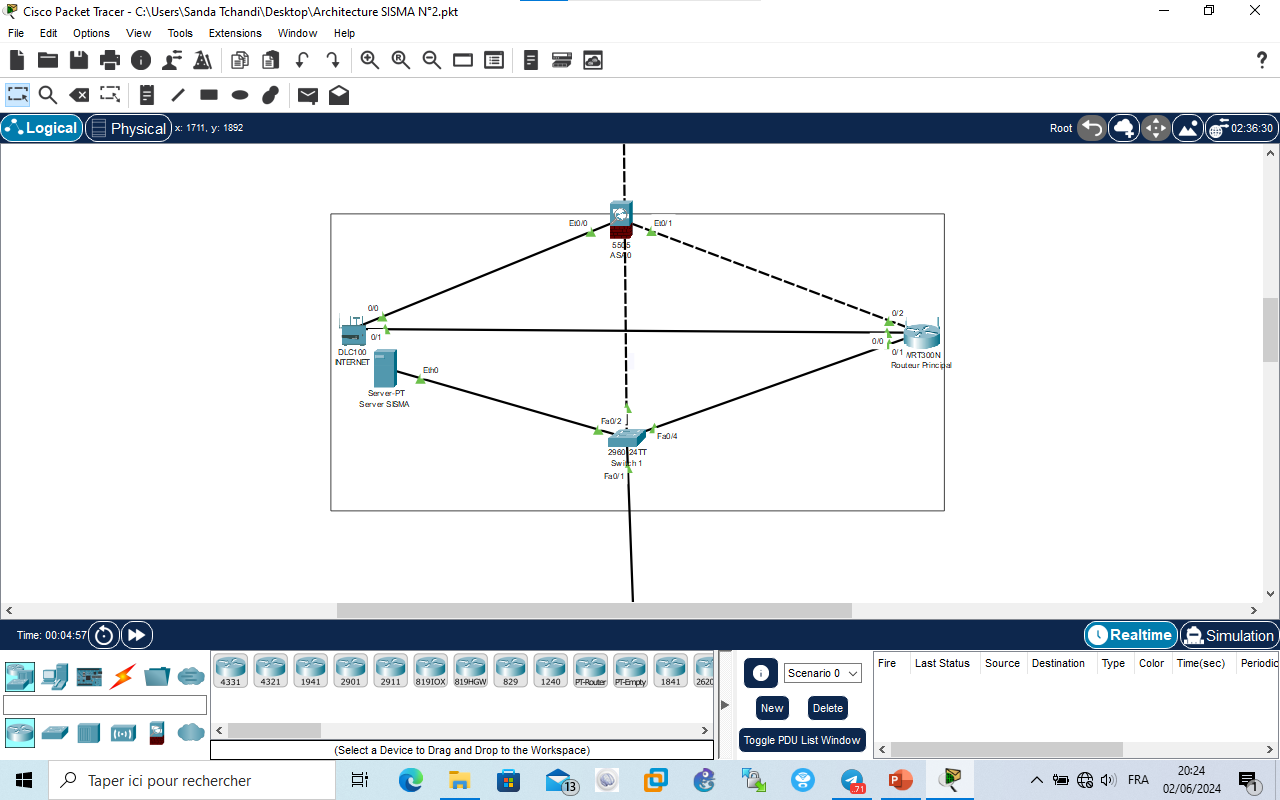1280x800 pixels.
Task: Choose the End Devices category
Action: pos(55,677)
